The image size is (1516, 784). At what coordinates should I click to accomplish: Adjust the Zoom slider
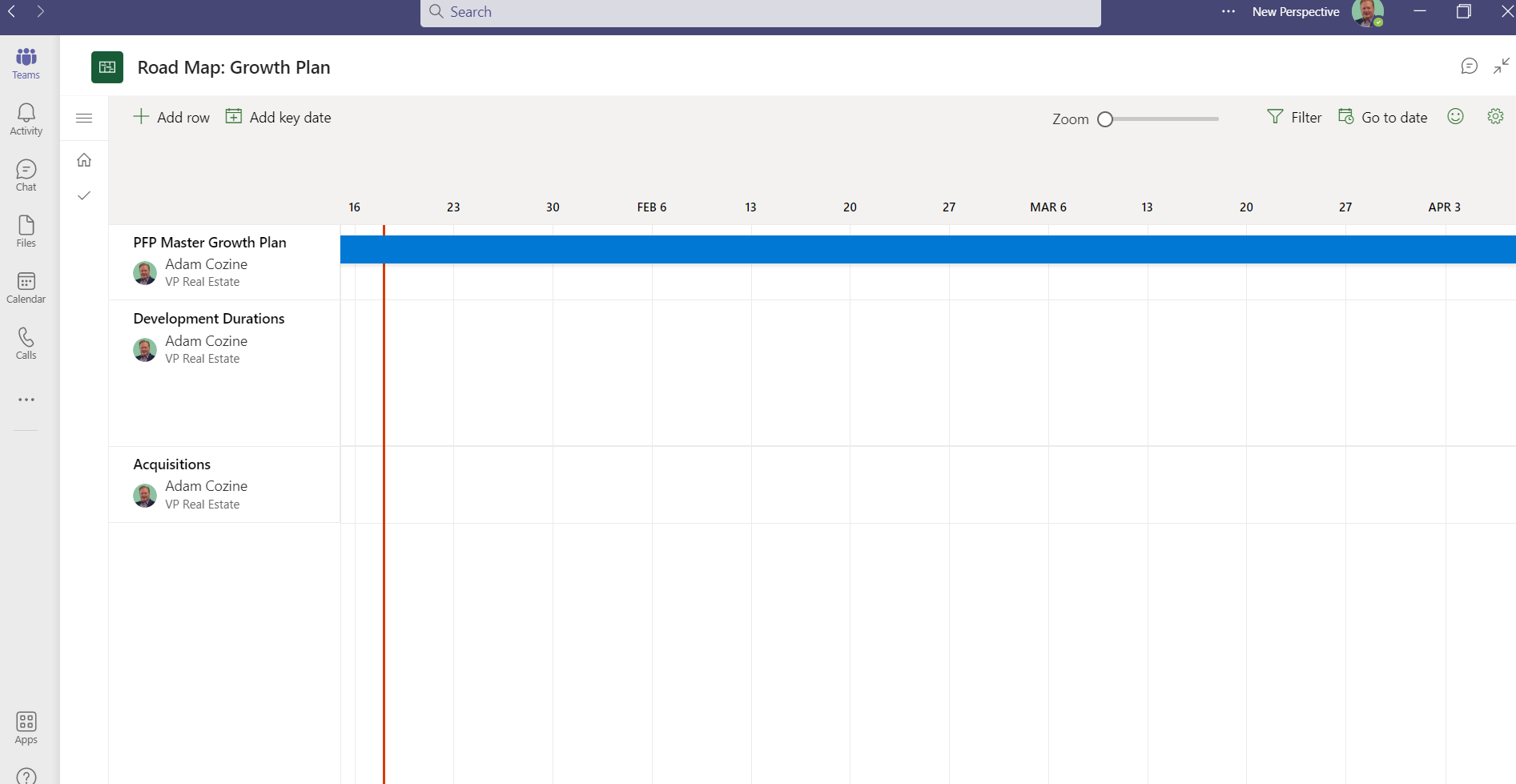click(1106, 119)
